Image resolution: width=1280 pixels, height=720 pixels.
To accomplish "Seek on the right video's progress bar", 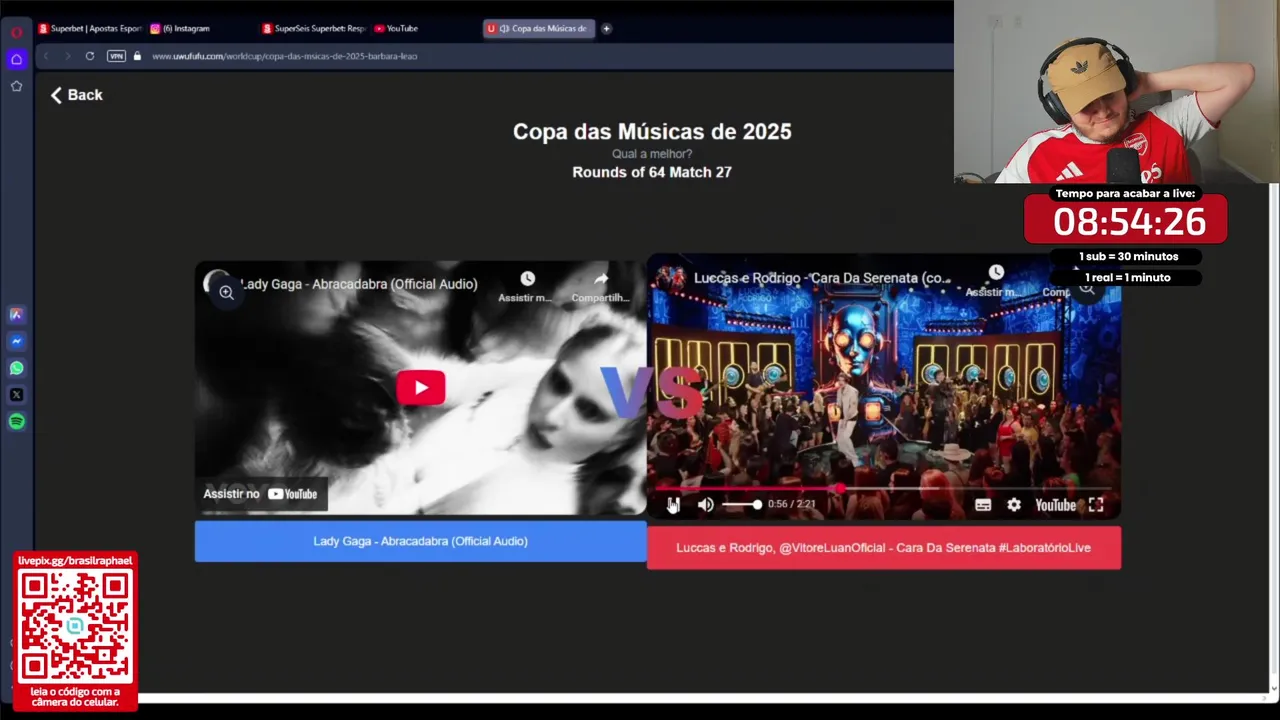I will 883,489.
